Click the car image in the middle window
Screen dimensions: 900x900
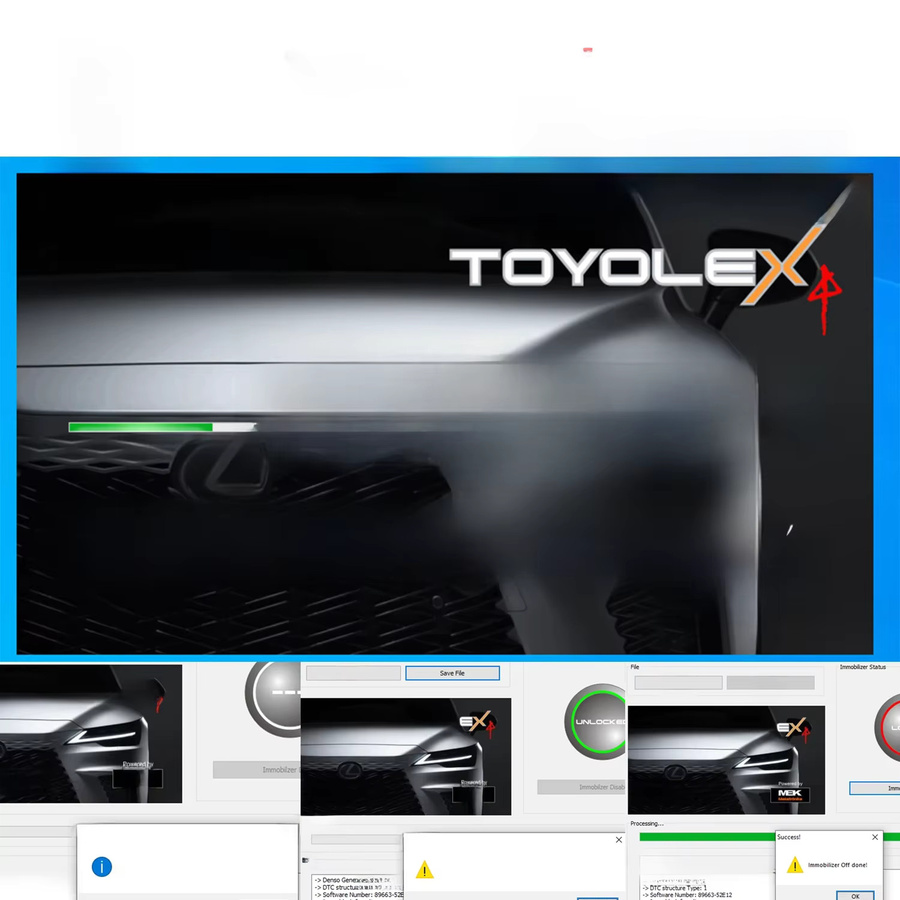406,757
